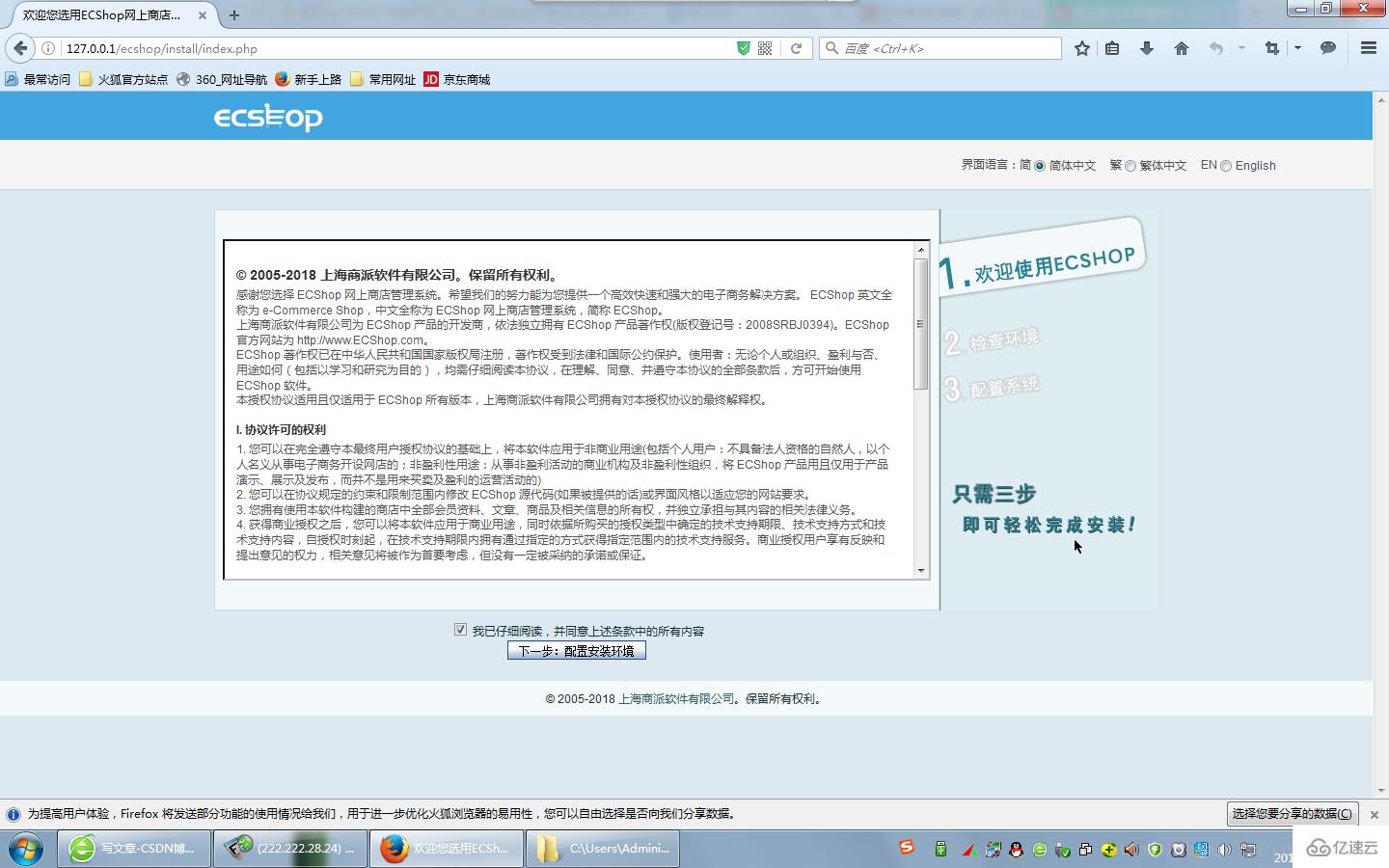Select 繁体中文 language radio button
Viewport: 1389px width, 868px height.
1130,166
